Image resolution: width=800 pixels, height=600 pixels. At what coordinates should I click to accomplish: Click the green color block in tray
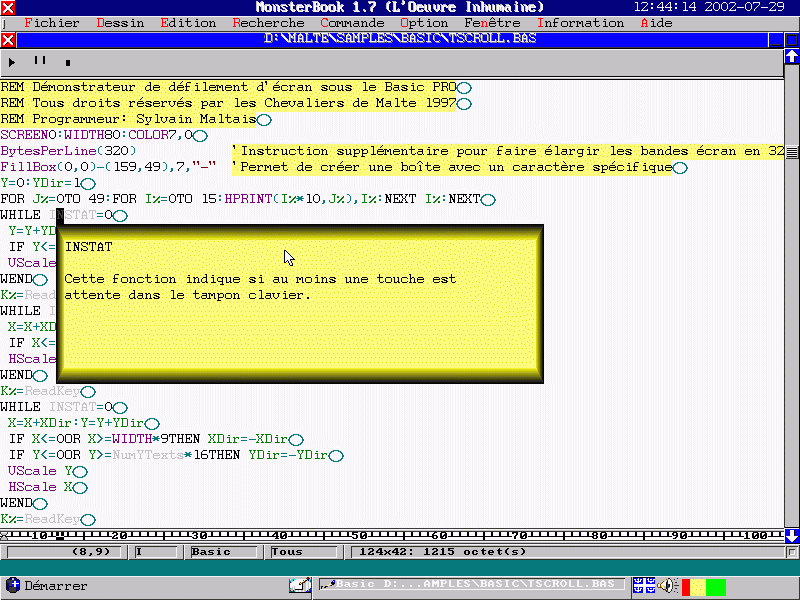pos(716,586)
